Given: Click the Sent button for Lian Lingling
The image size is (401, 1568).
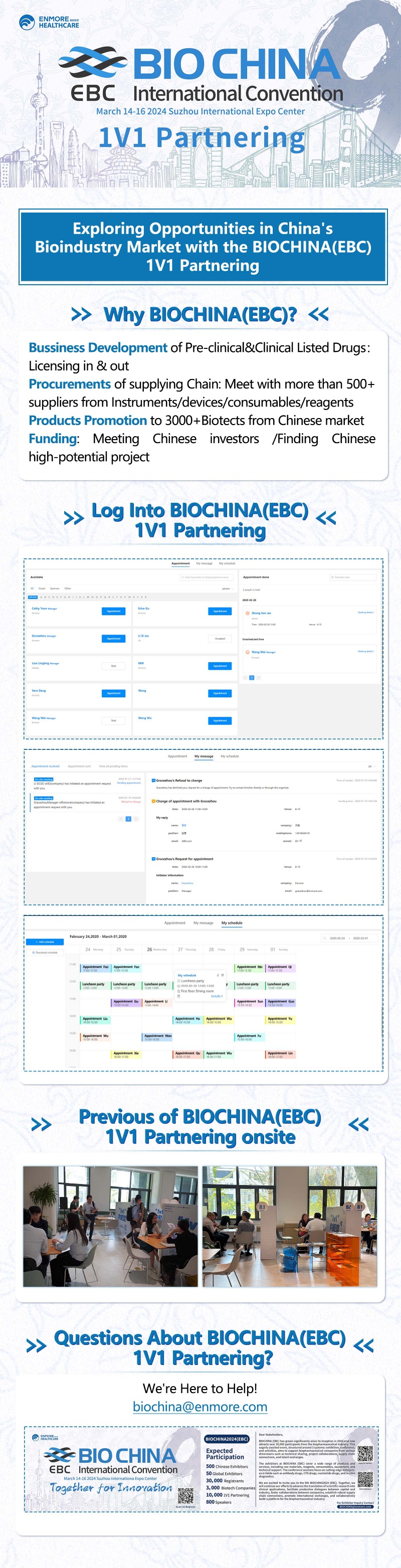Looking at the screenshot, I should pos(114,666).
